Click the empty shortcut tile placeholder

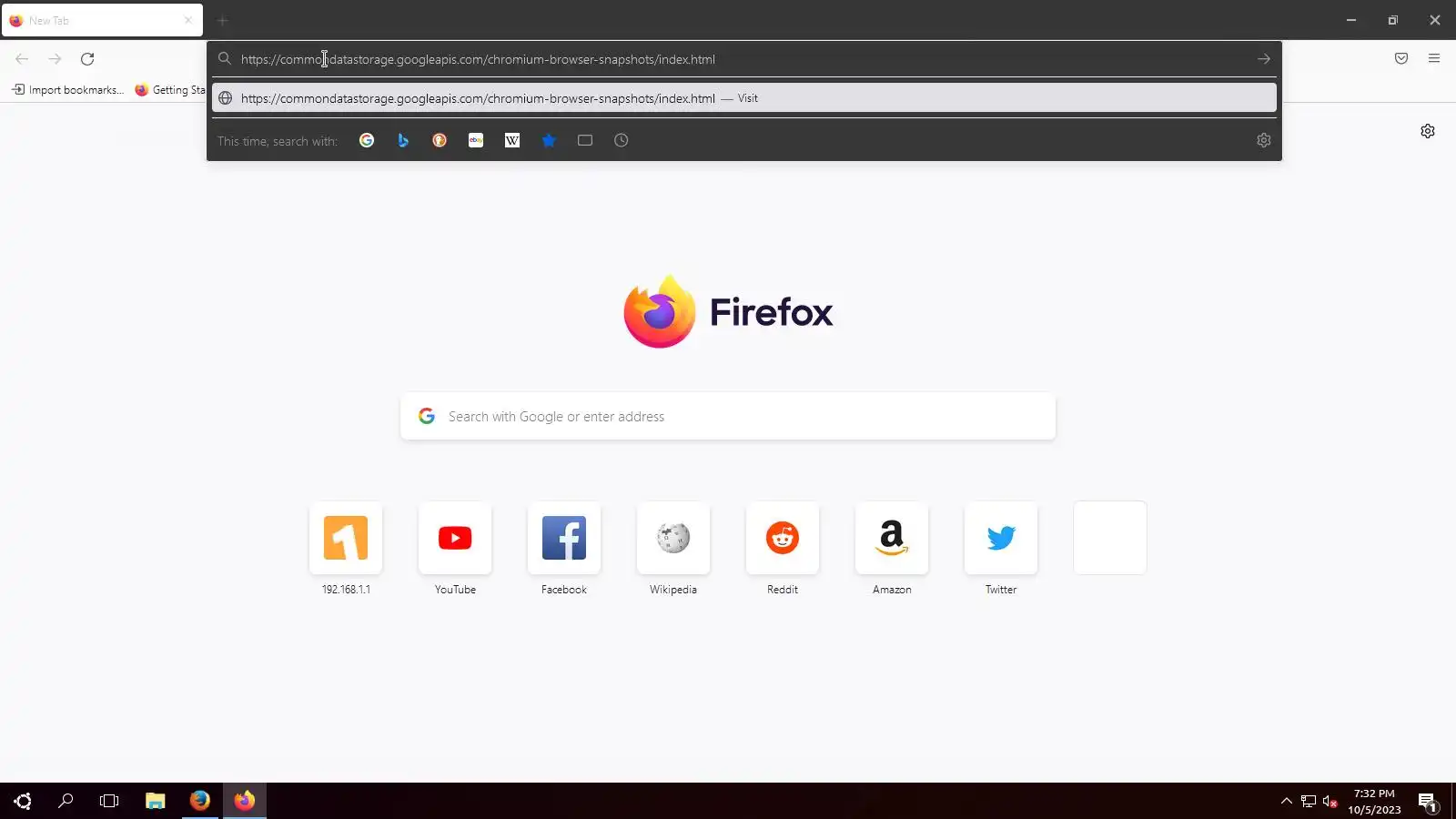(1110, 538)
